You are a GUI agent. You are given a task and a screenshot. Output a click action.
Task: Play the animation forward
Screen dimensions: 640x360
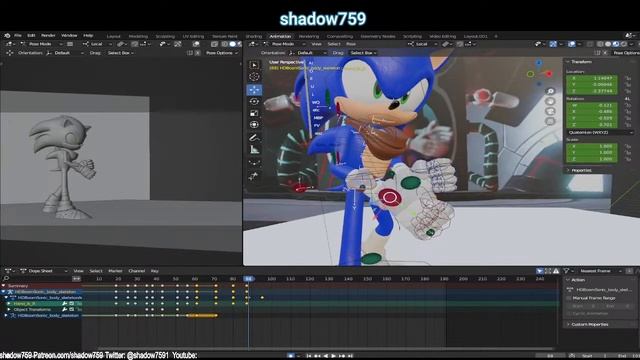[x=334, y=356]
